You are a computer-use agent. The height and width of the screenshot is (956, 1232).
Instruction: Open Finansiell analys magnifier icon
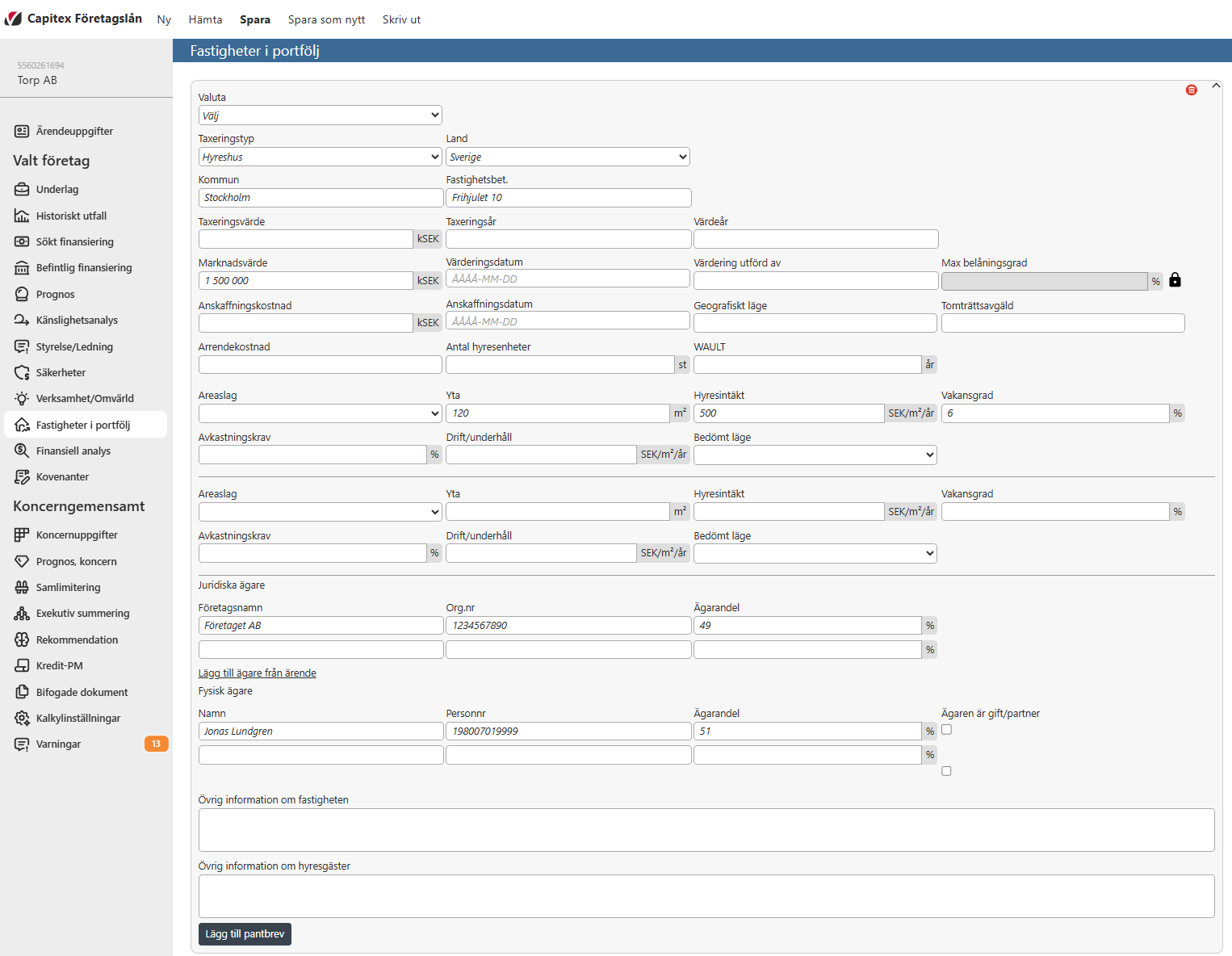[22, 451]
